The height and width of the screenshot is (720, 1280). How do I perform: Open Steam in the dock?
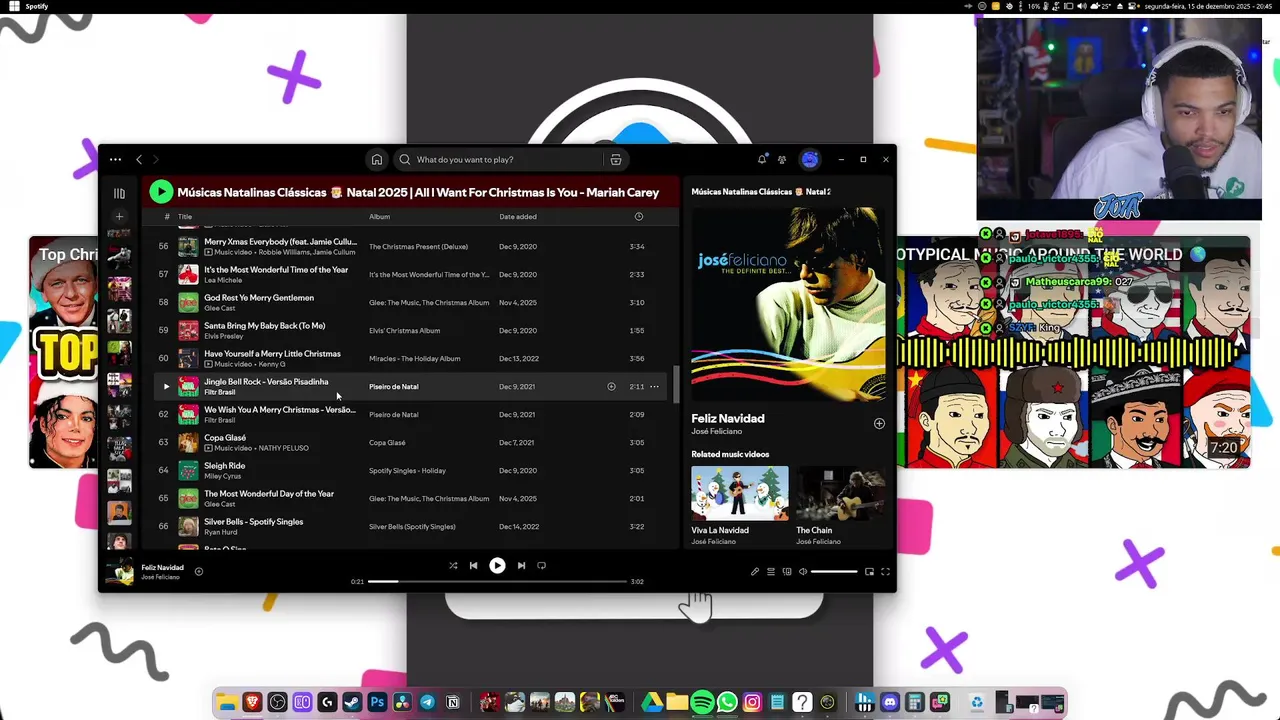(x=352, y=703)
